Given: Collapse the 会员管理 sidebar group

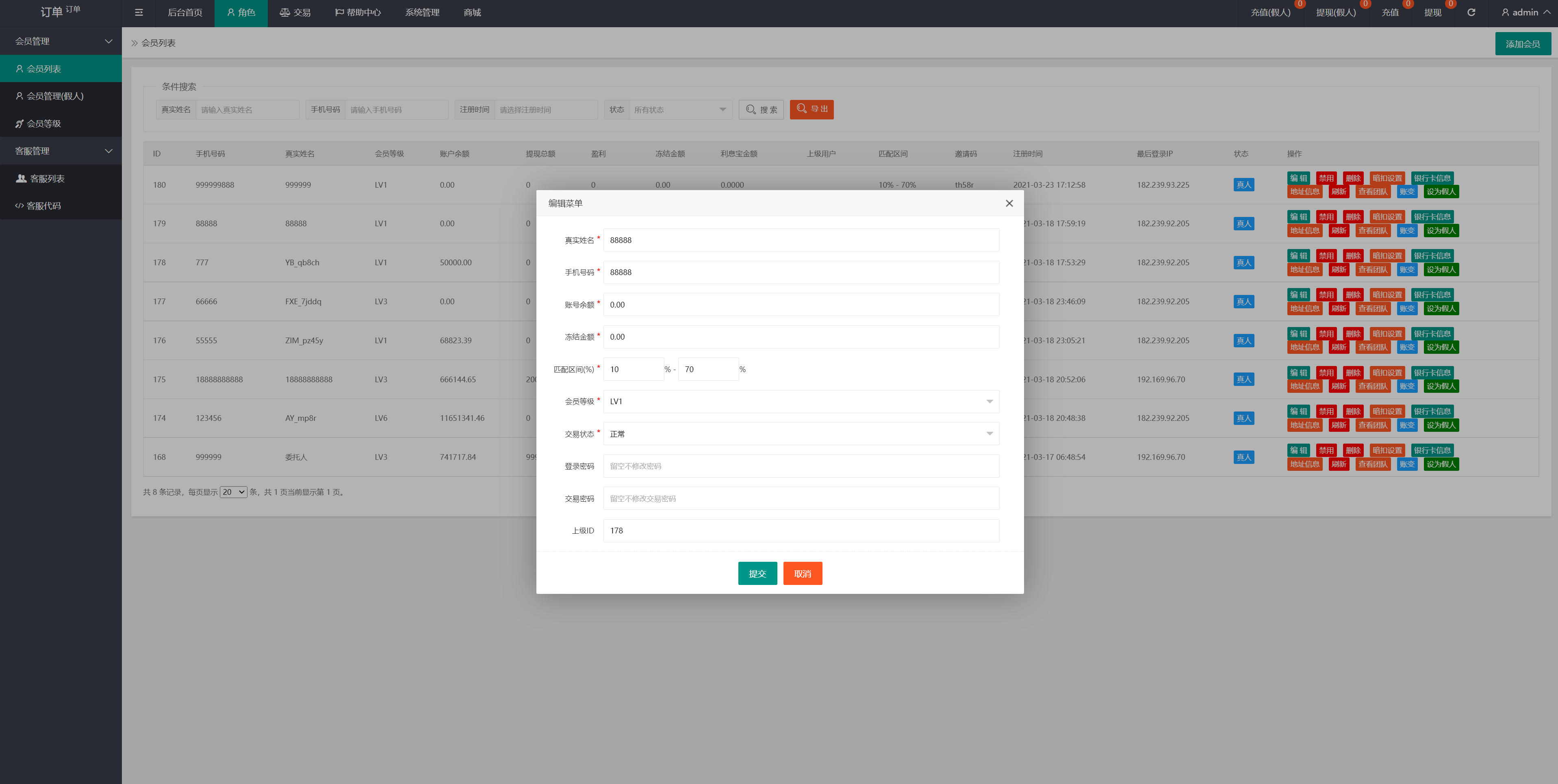Looking at the screenshot, I should tap(61, 41).
